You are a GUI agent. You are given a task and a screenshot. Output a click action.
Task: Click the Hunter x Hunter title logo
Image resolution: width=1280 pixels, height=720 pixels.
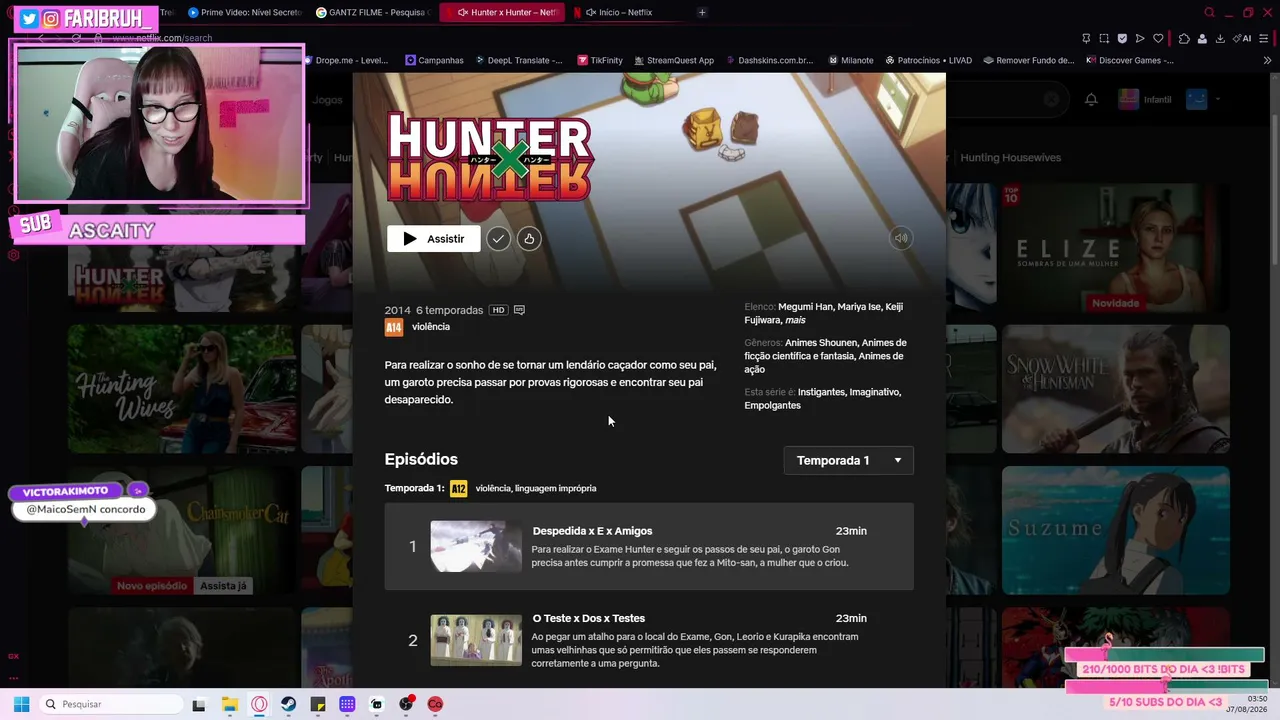click(490, 157)
